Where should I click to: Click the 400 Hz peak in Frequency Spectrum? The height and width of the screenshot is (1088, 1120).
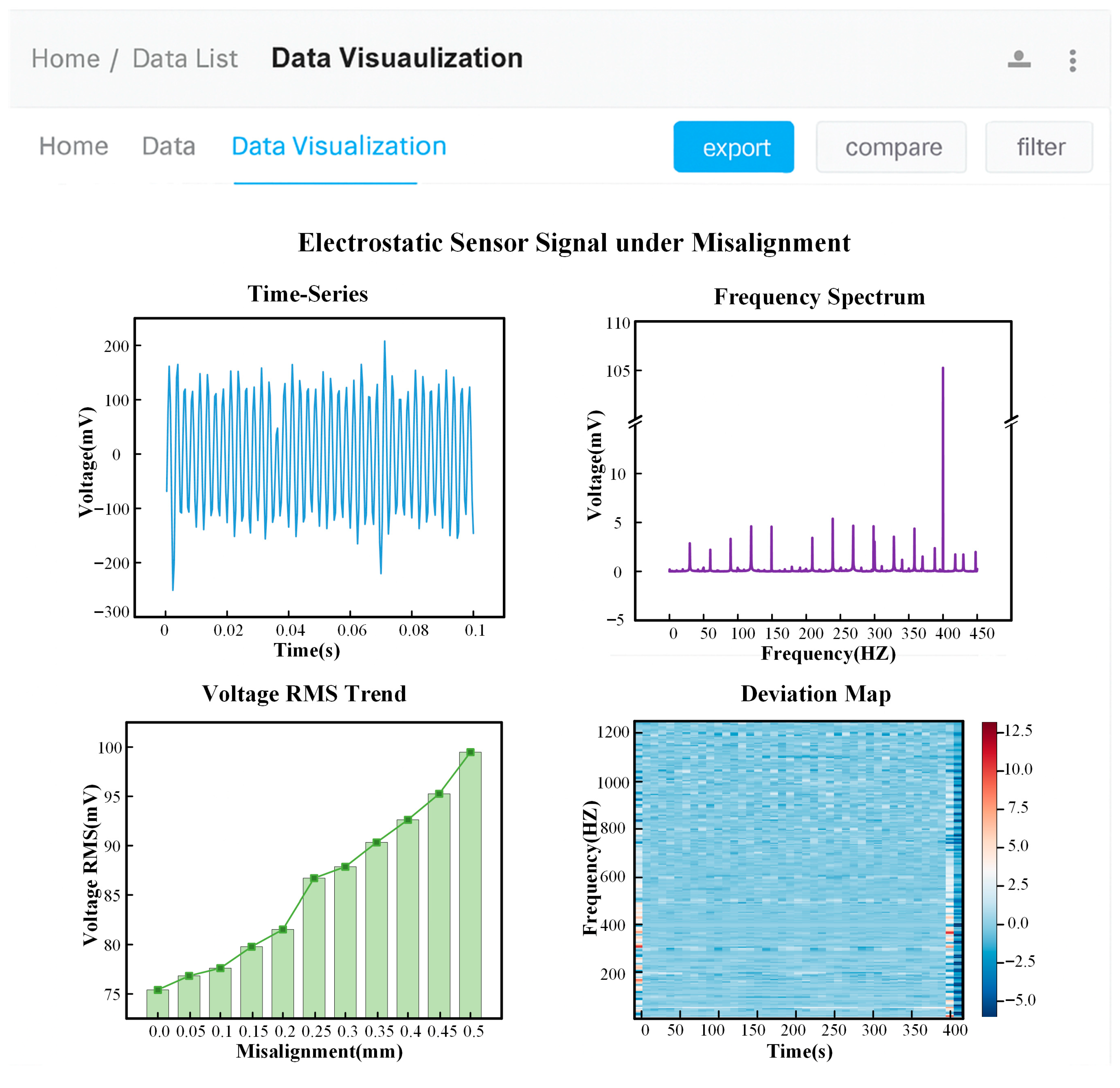943,469
